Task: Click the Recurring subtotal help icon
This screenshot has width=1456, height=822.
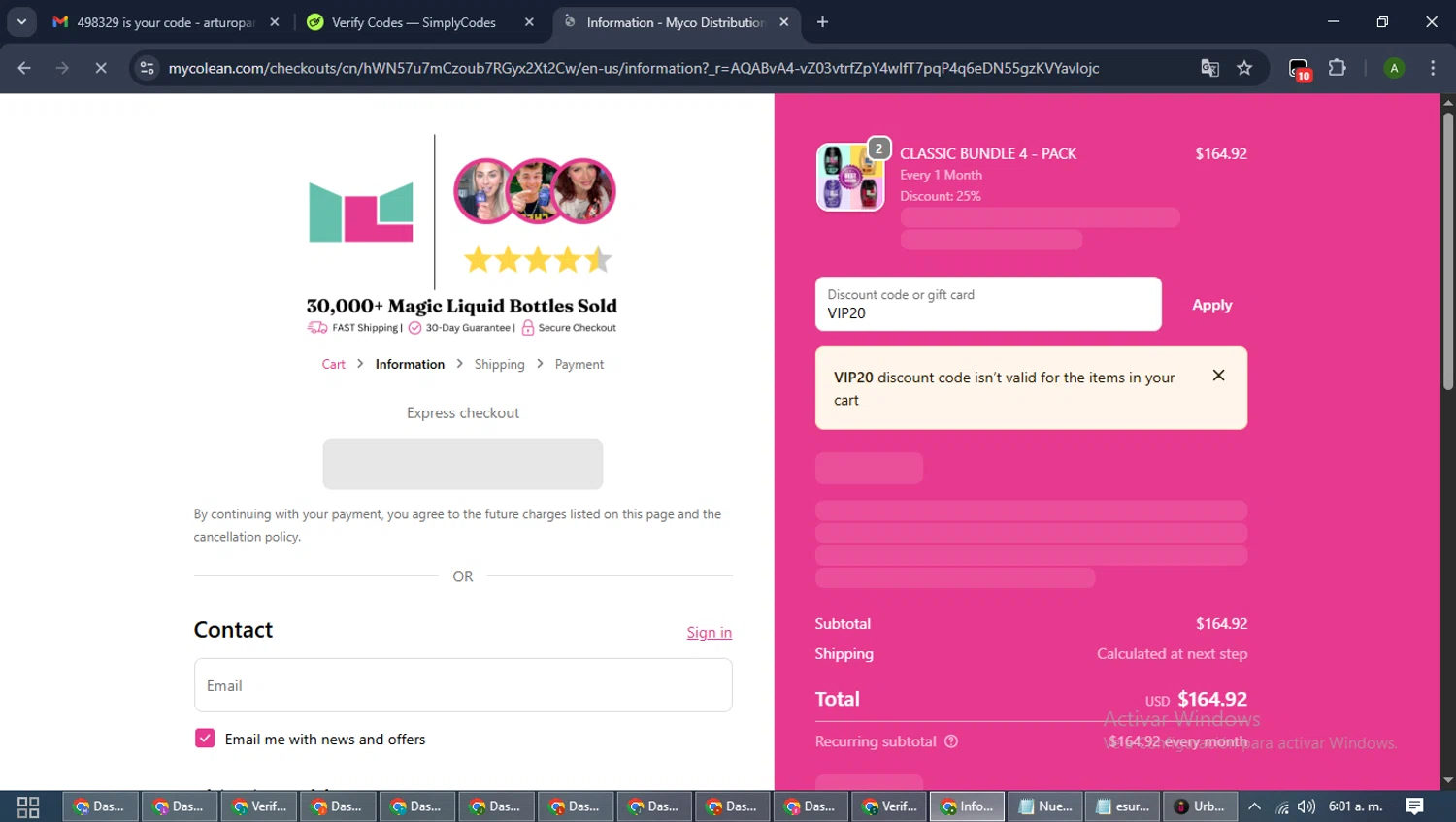Action: (951, 741)
